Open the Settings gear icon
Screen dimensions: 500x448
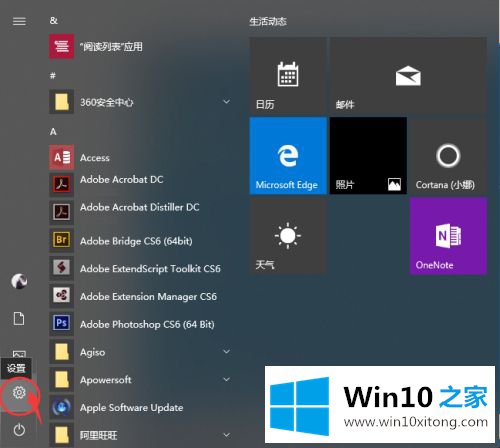tap(19, 392)
